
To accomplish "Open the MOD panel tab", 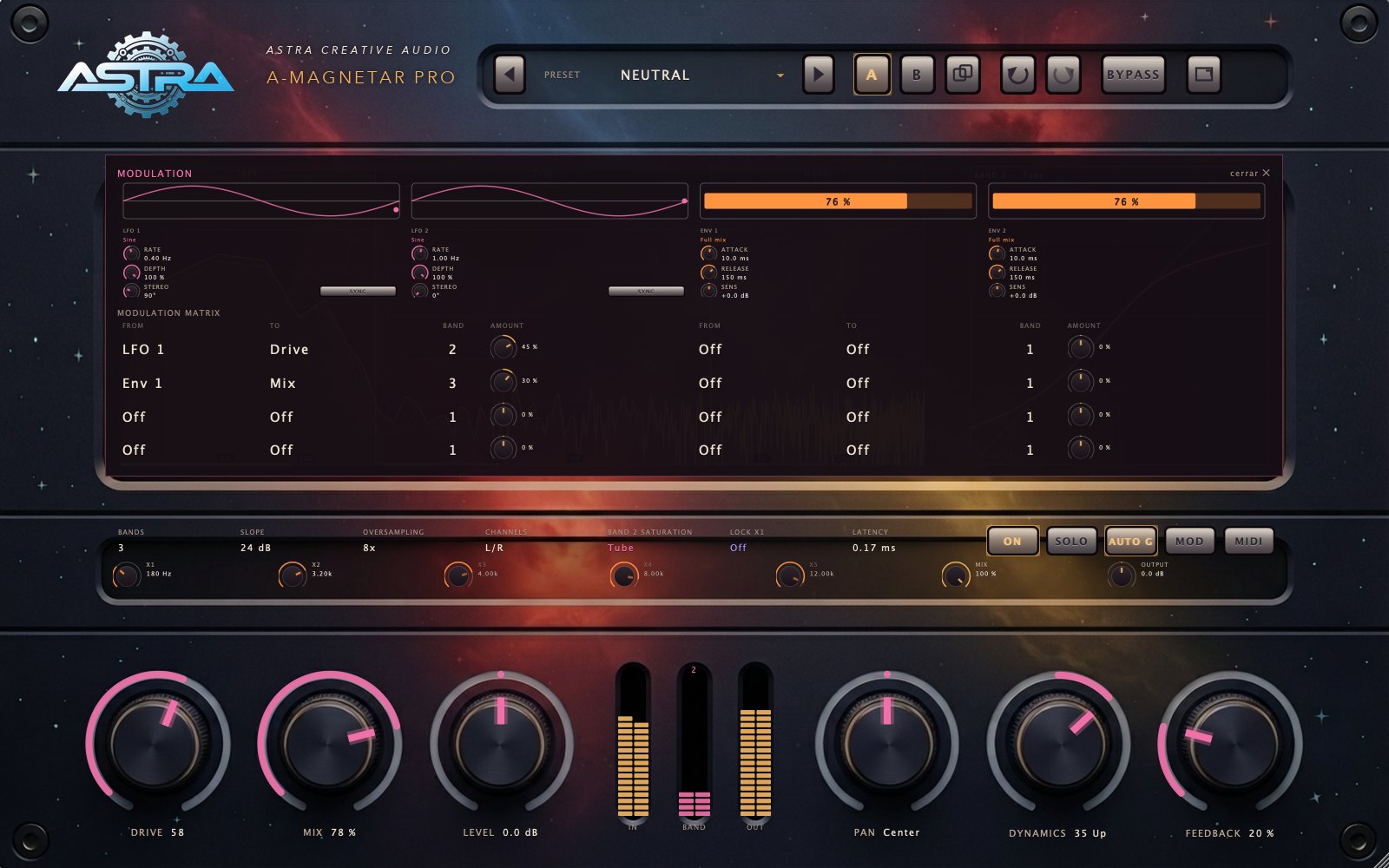I will point(1189,541).
